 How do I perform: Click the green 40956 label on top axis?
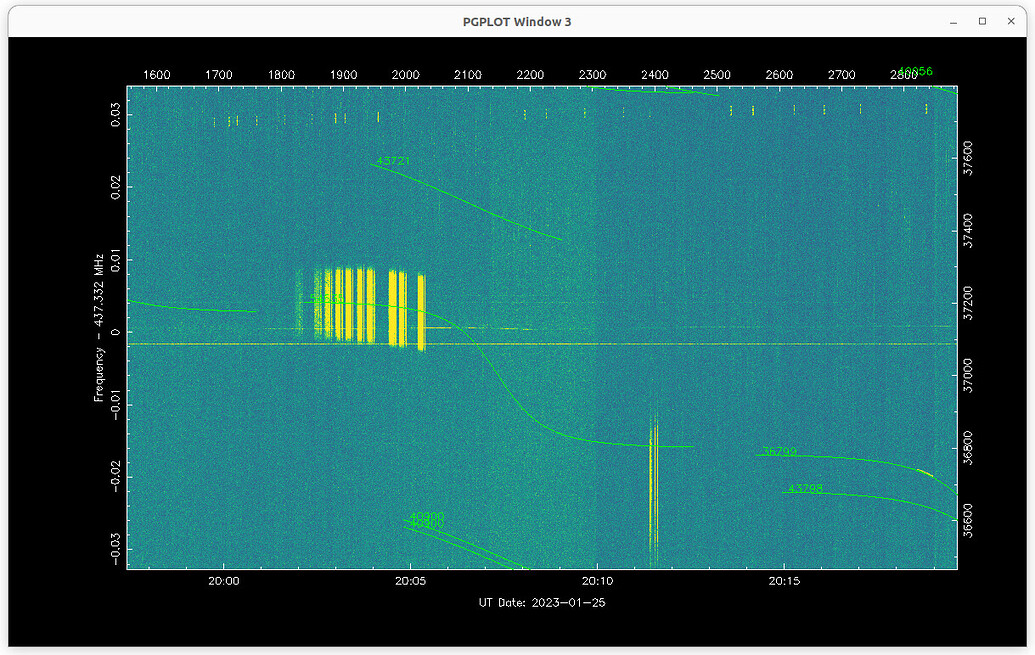914,71
